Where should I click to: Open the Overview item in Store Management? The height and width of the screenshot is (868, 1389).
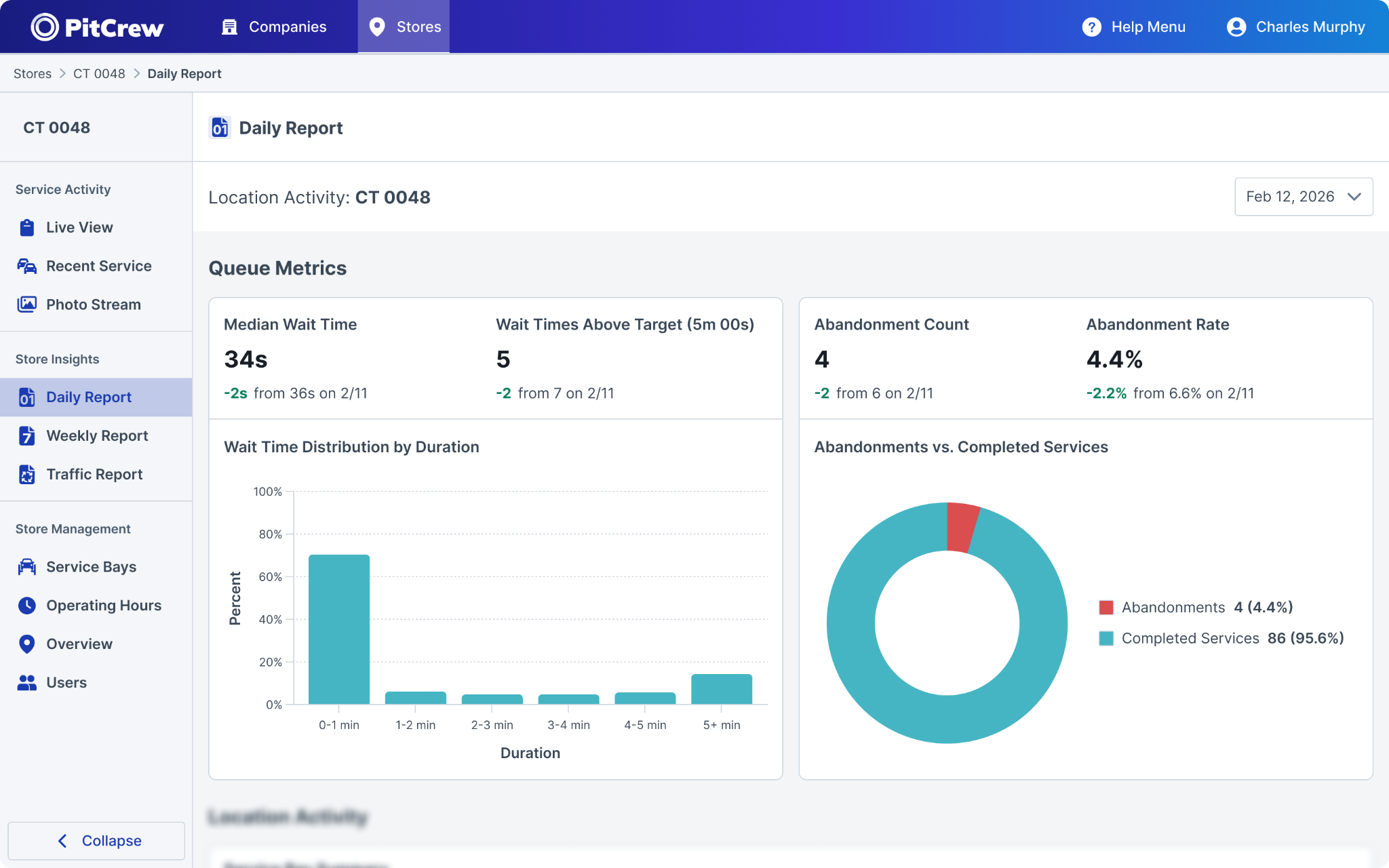79,644
